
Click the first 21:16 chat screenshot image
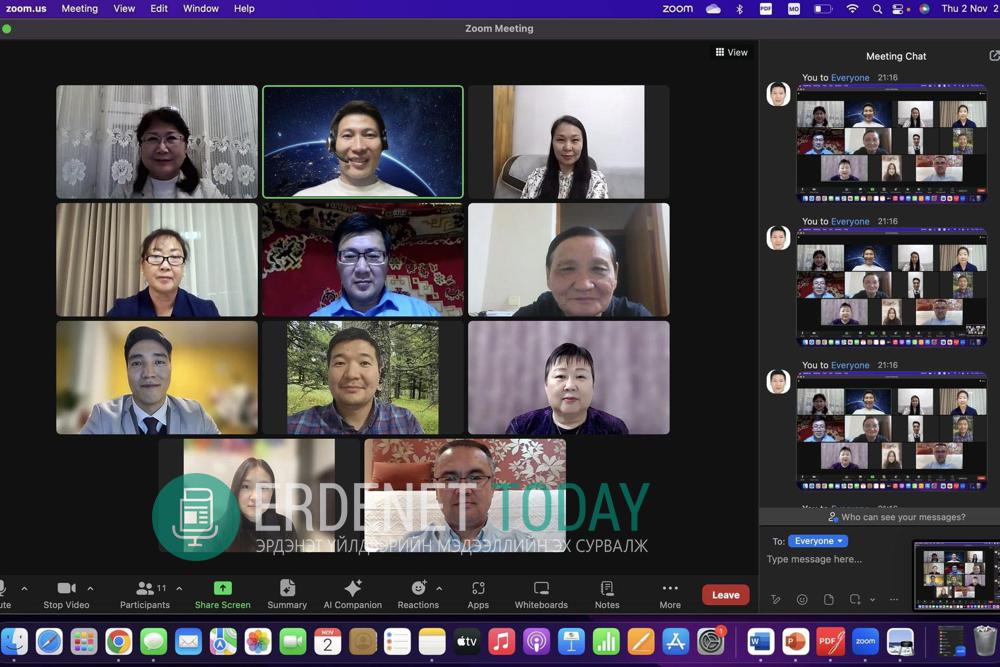tap(892, 144)
